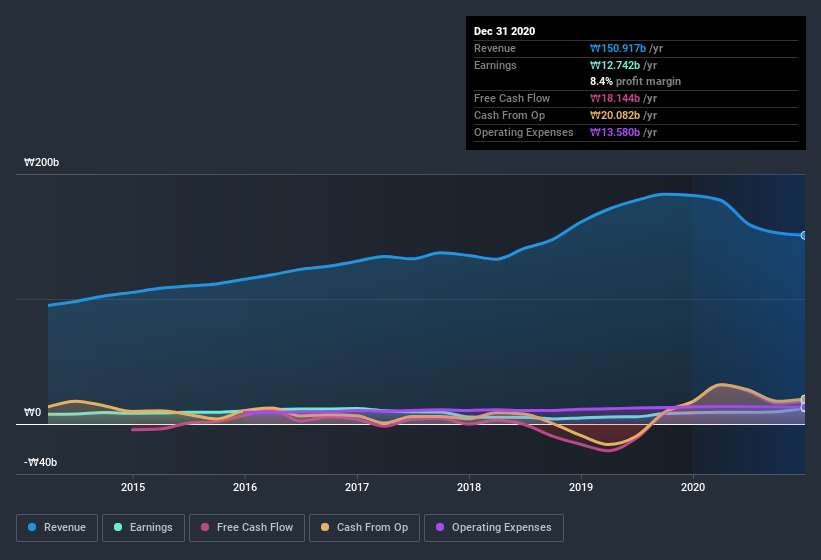821x560 pixels.
Task: Click the 2015 x-axis label
Action: (x=133, y=487)
